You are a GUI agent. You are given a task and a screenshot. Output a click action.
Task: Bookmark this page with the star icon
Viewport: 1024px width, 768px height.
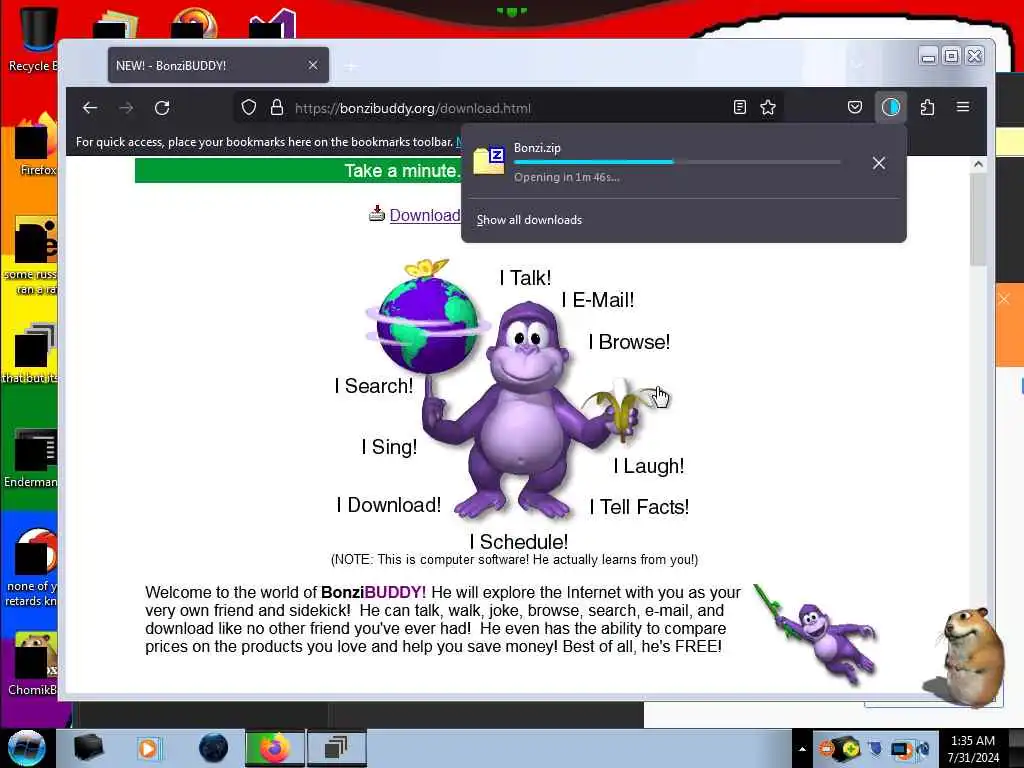768,107
